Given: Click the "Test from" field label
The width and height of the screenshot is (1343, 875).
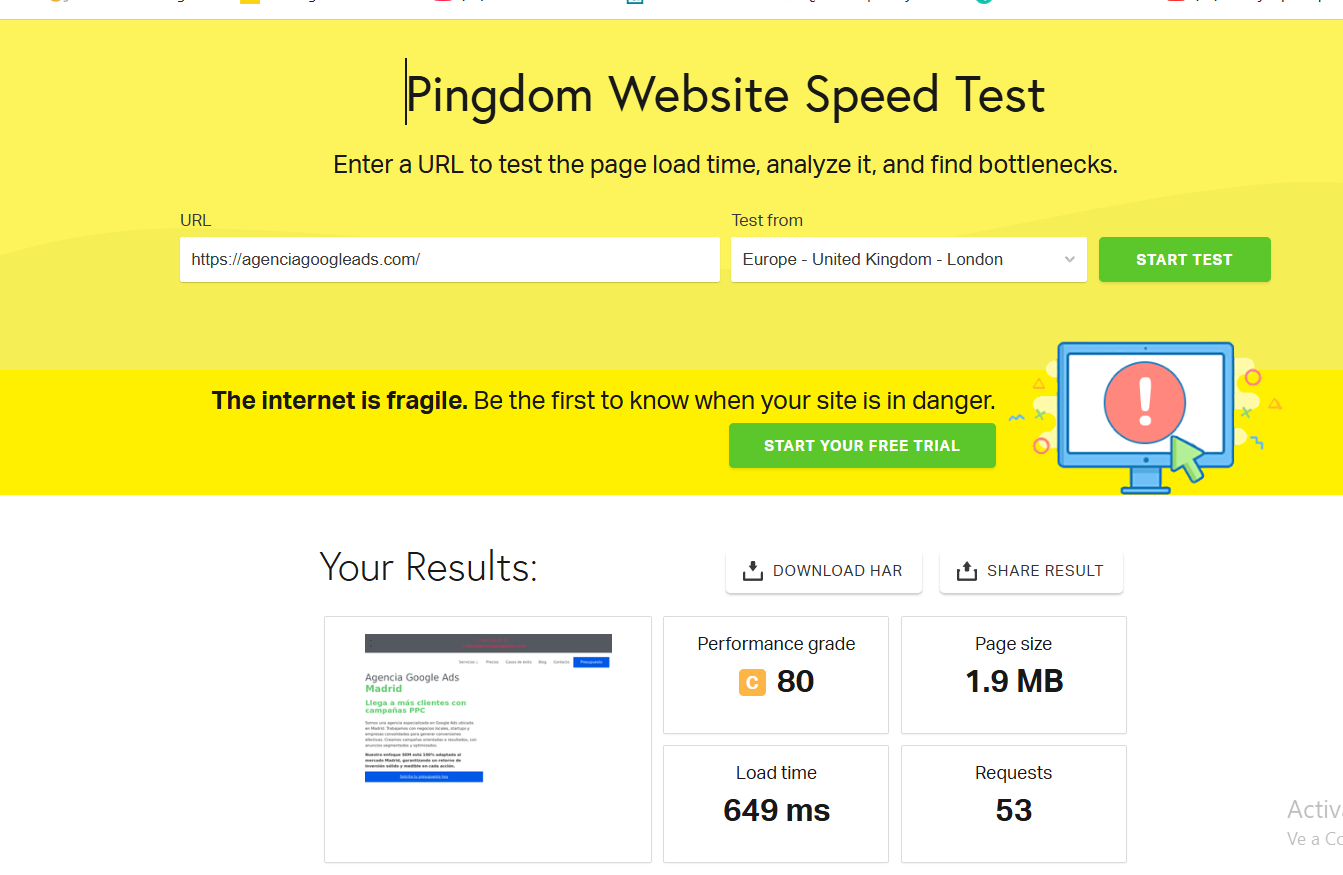Looking at the screenshot, I should pyautogui.click(x=767, y=221).
